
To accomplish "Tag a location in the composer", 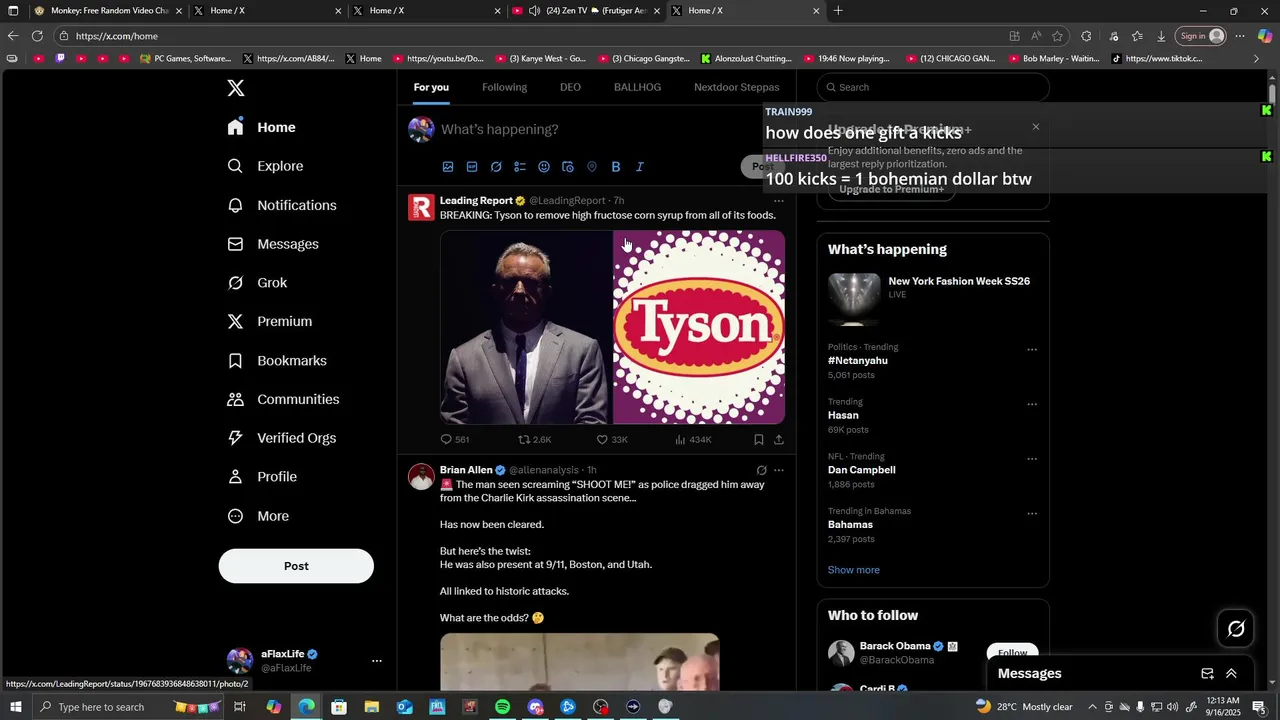I will (x=592, y=167).
